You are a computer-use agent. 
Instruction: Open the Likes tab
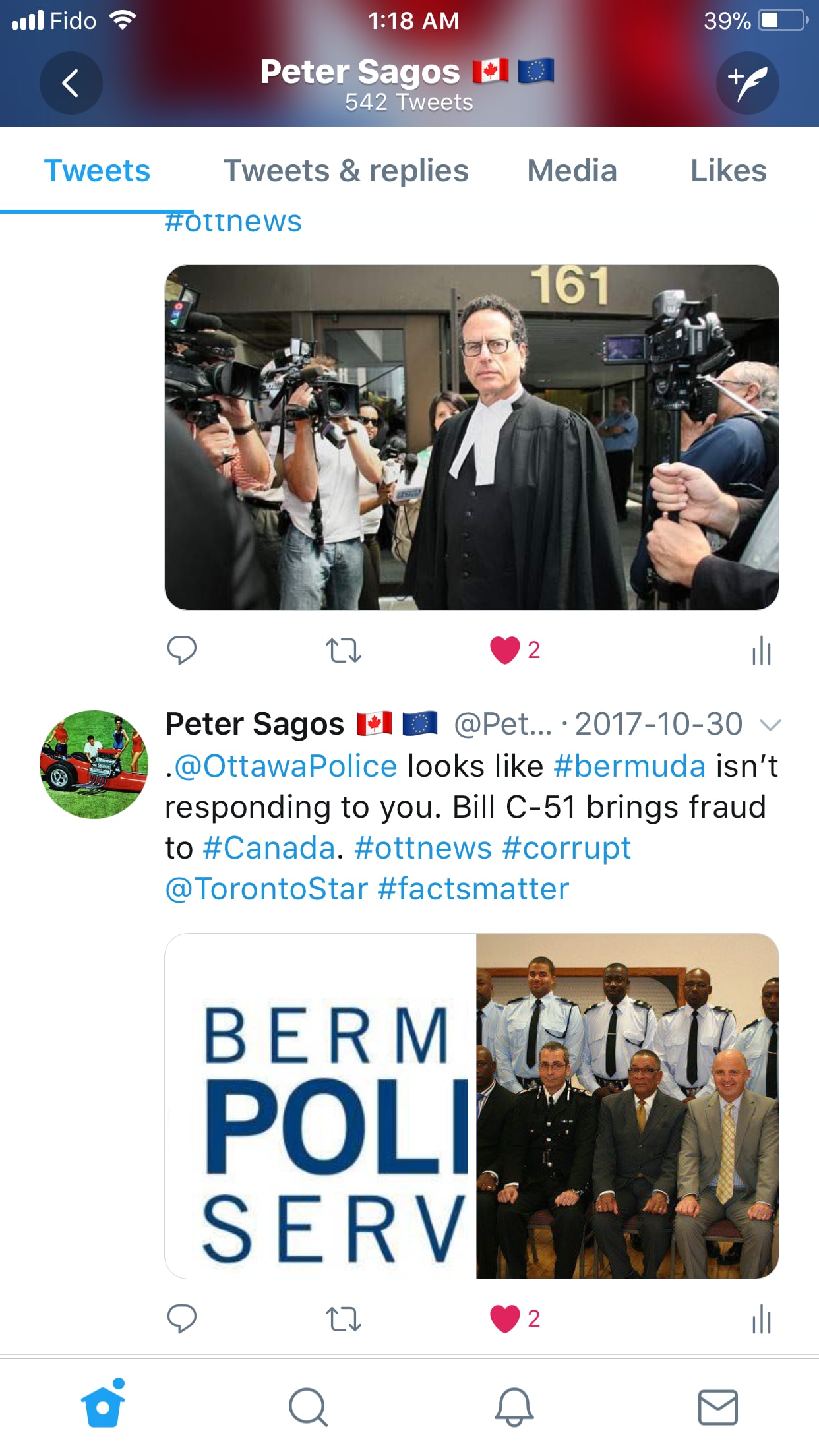[729, 171]
